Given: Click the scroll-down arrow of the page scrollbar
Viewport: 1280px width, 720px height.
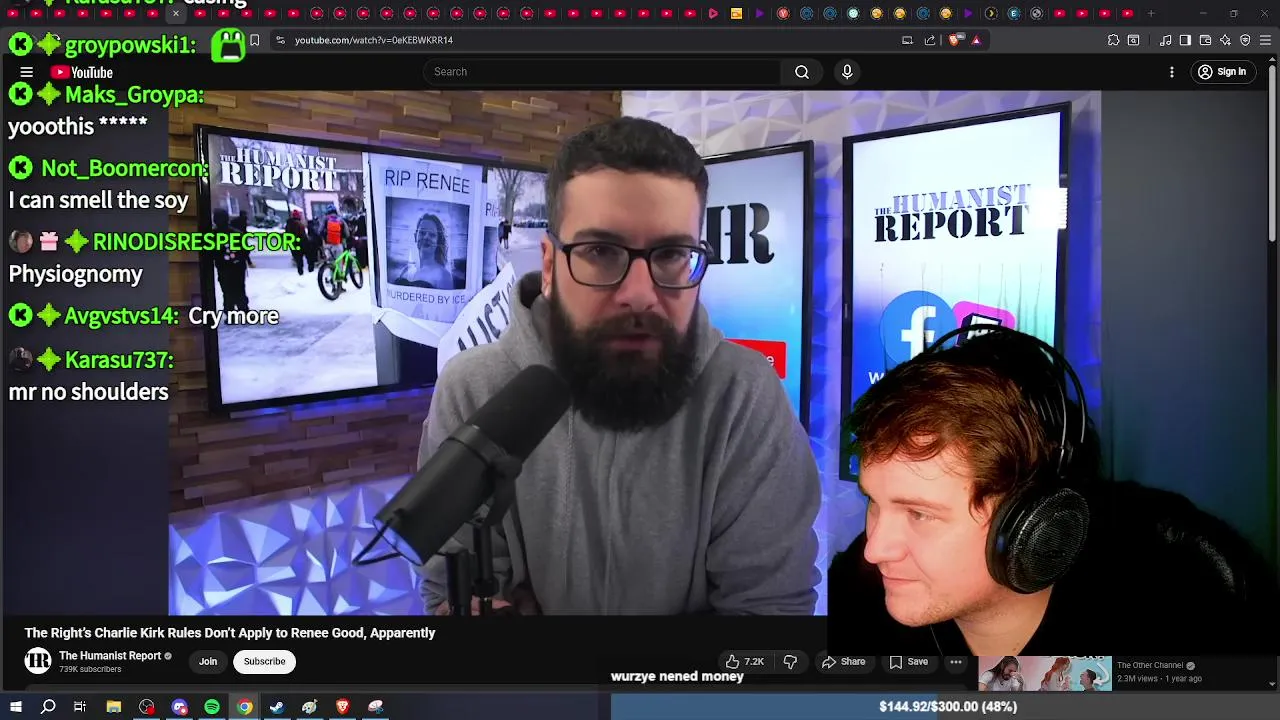Looking at the screenshot, I should click(x=1272, y=684).
